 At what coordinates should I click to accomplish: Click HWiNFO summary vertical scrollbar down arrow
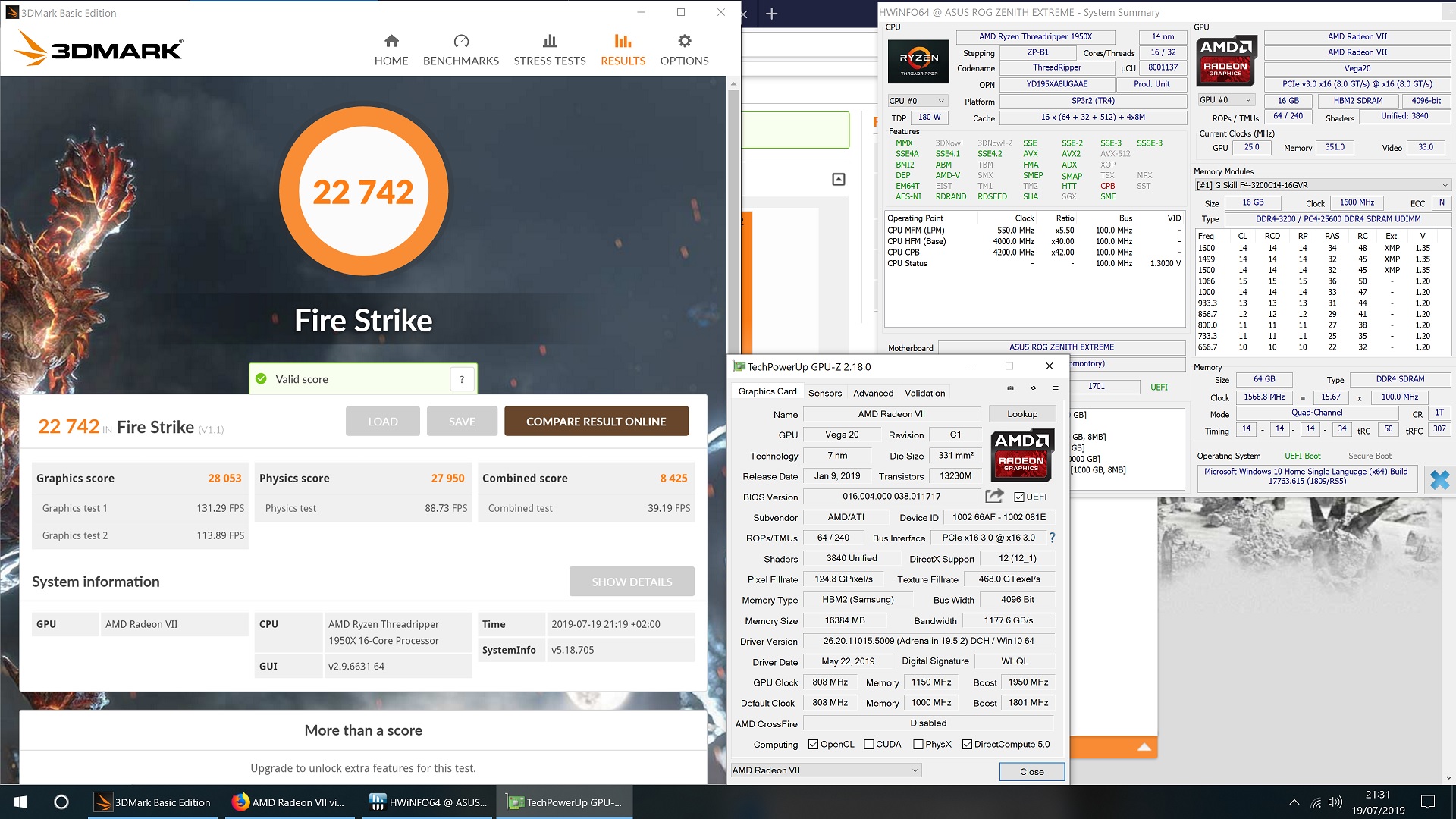(x=1448, y=778)
